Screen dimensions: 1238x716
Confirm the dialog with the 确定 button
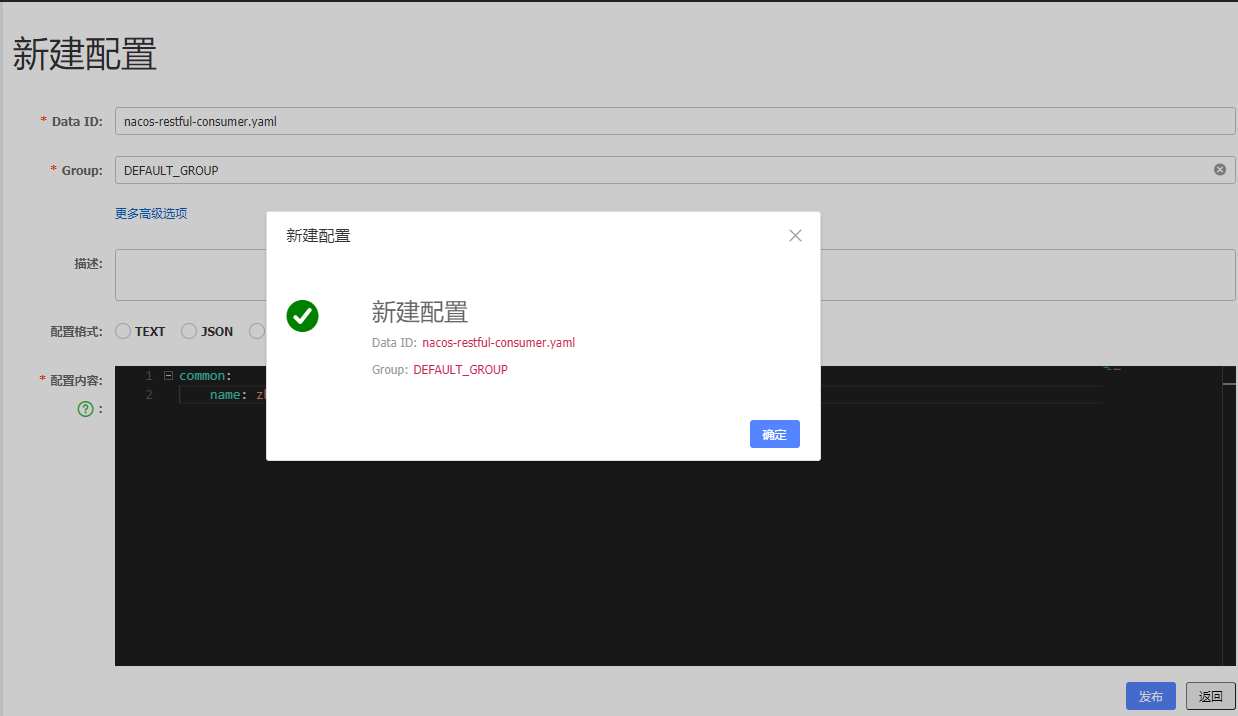point(774,433)
